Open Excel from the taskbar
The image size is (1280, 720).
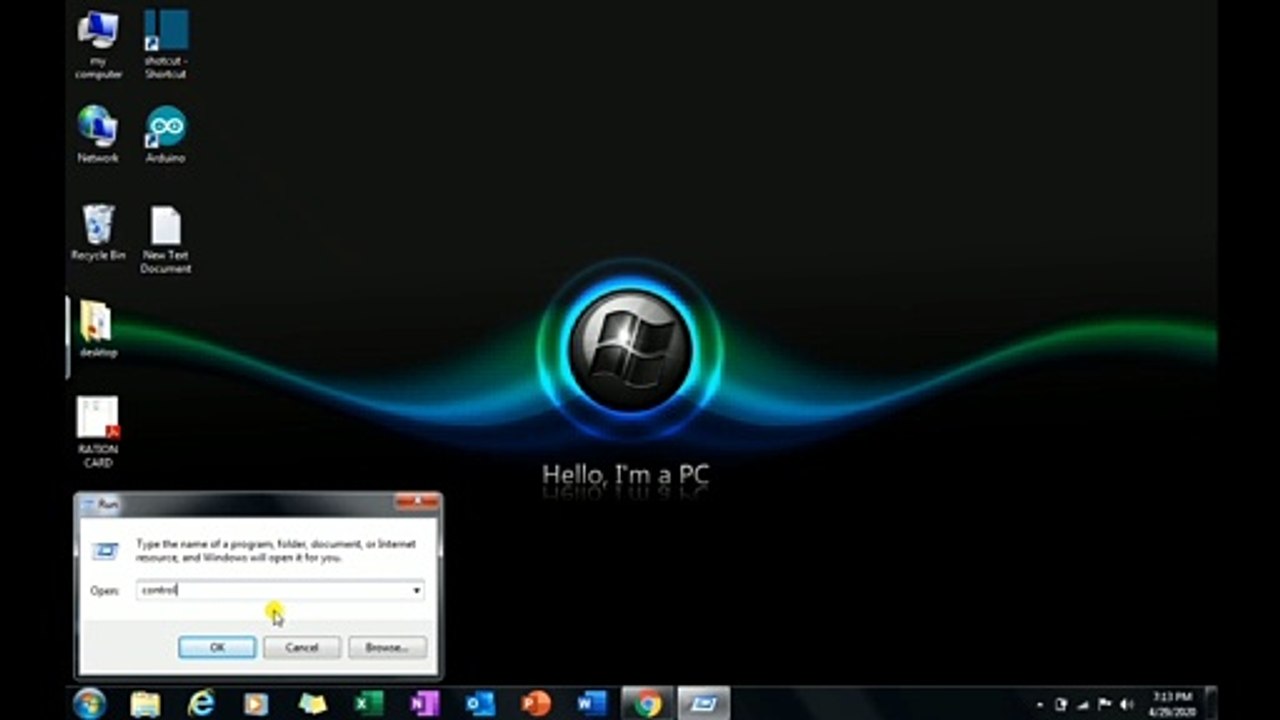pyautogui.click(x=369, y=703)
